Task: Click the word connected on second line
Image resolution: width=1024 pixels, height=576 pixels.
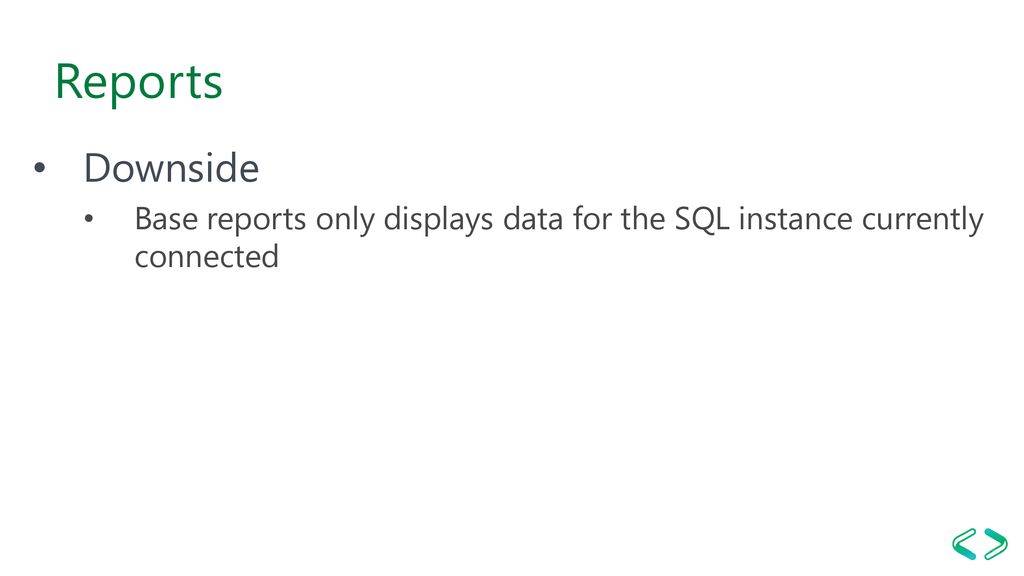Action: 206,256
